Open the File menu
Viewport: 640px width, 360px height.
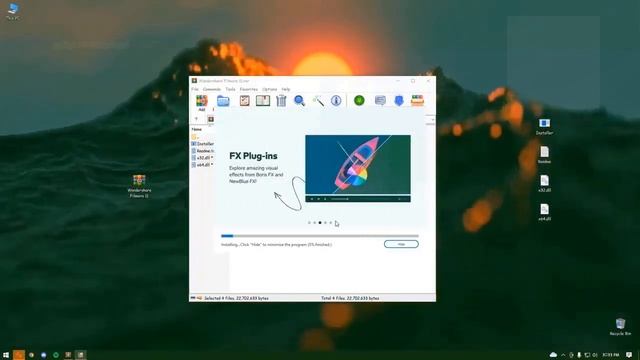click(x=195, y=89)
